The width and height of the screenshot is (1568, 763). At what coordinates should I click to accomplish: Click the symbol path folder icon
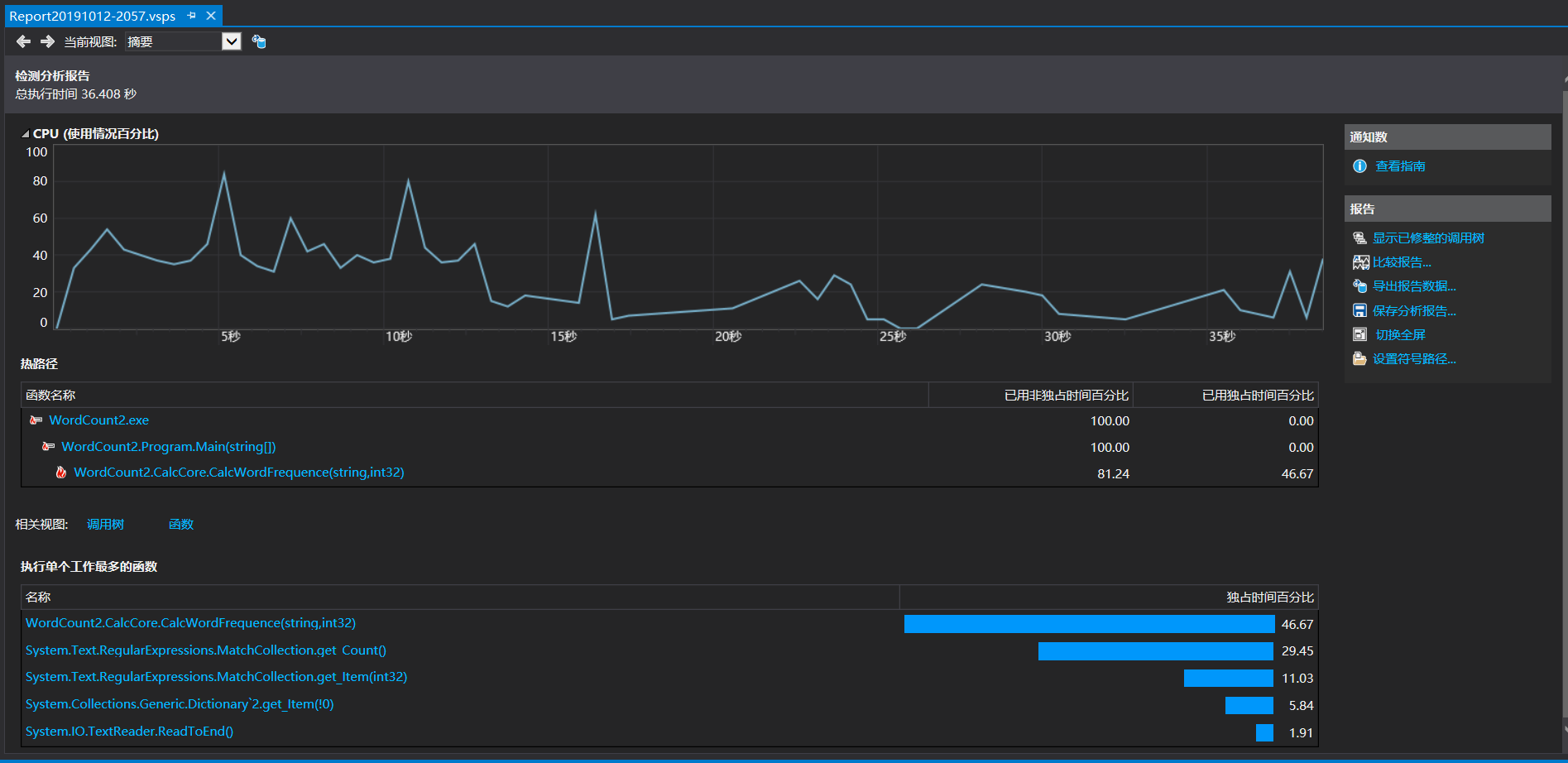click(x=1359, y=359)
